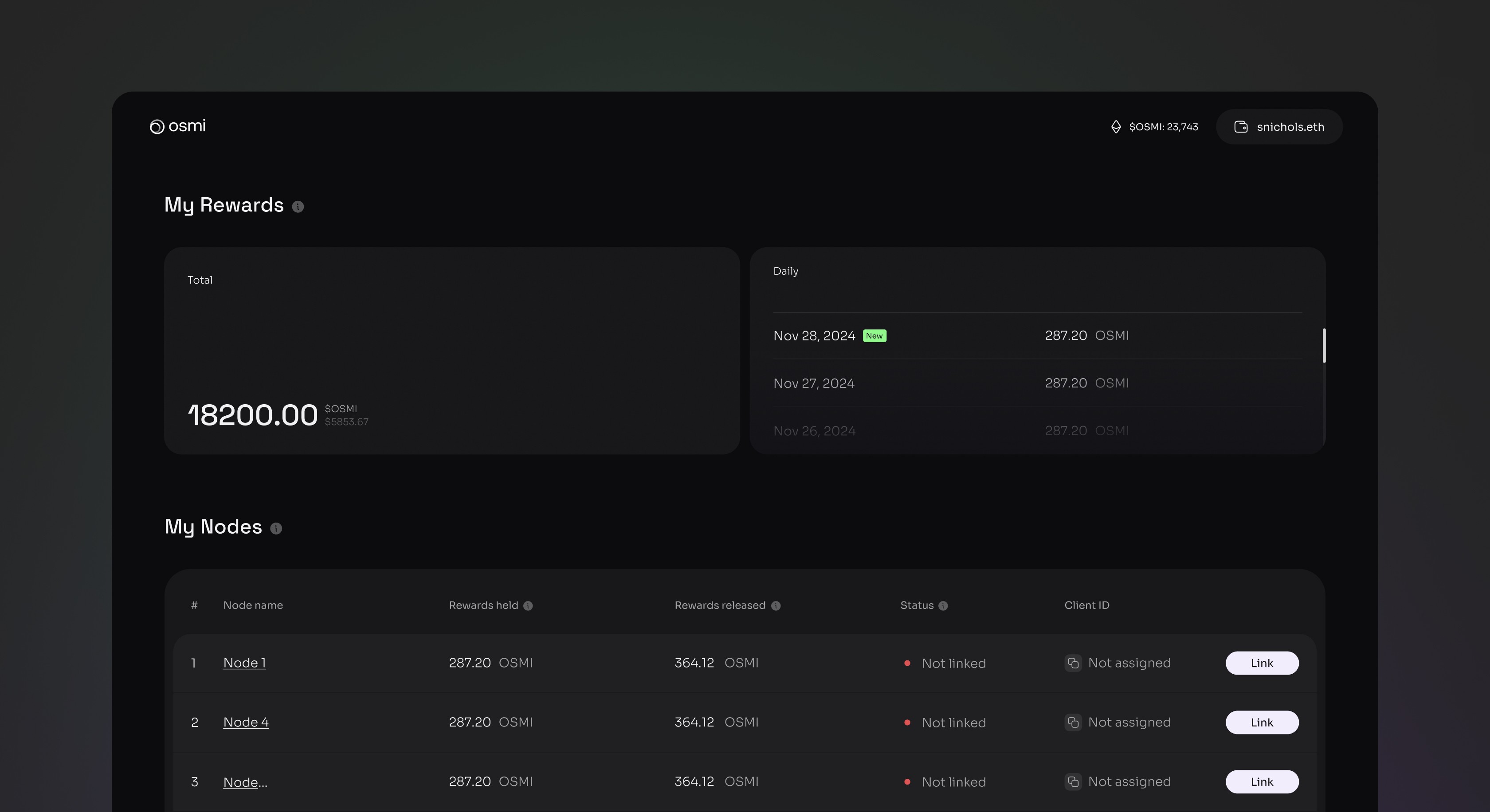Viewport: 1490px width, 812px height.
Task: Open Node 1 details link
Action: (x=245, y=663)
